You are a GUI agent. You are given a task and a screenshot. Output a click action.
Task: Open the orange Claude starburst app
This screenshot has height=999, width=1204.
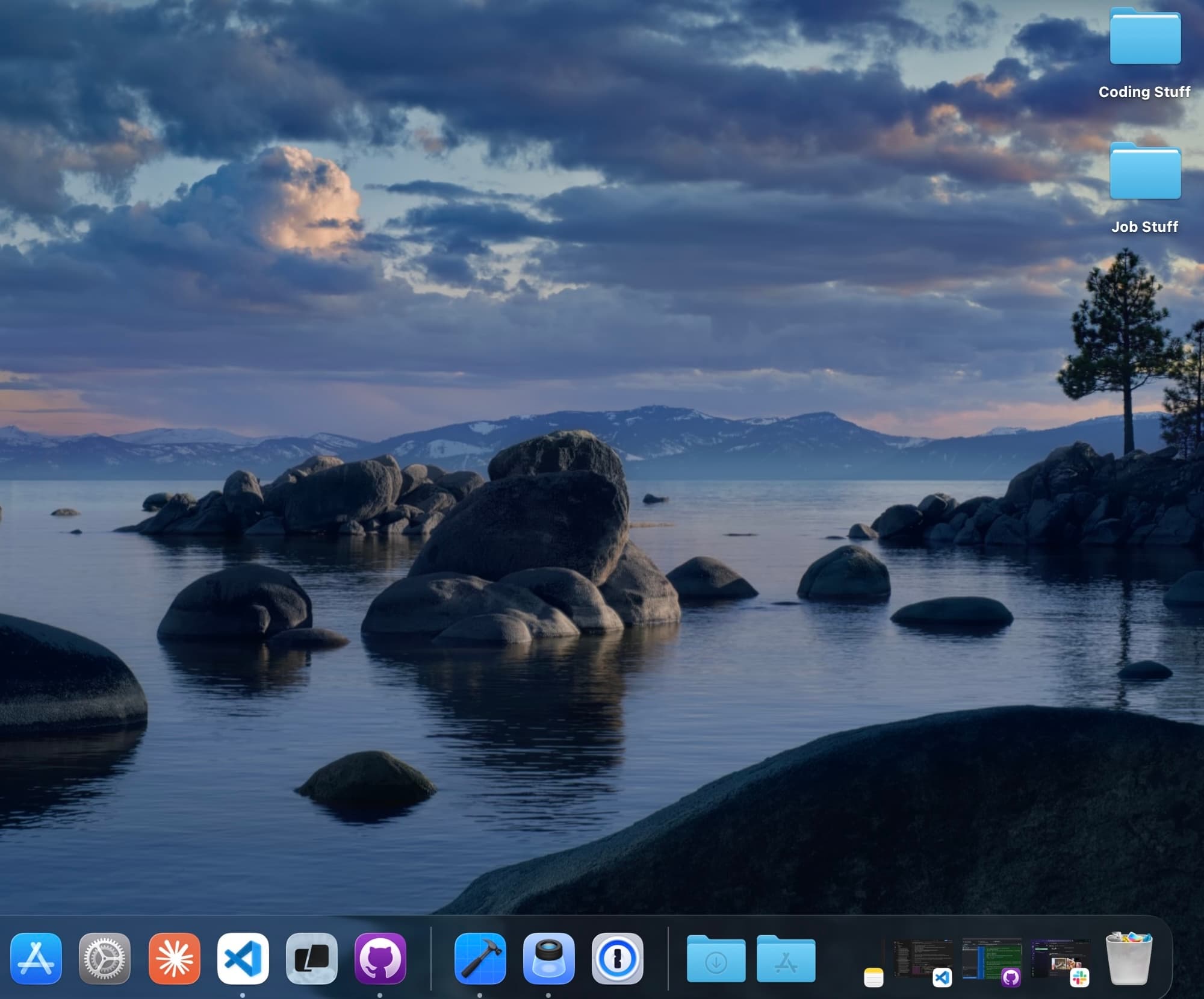(174, 959)
